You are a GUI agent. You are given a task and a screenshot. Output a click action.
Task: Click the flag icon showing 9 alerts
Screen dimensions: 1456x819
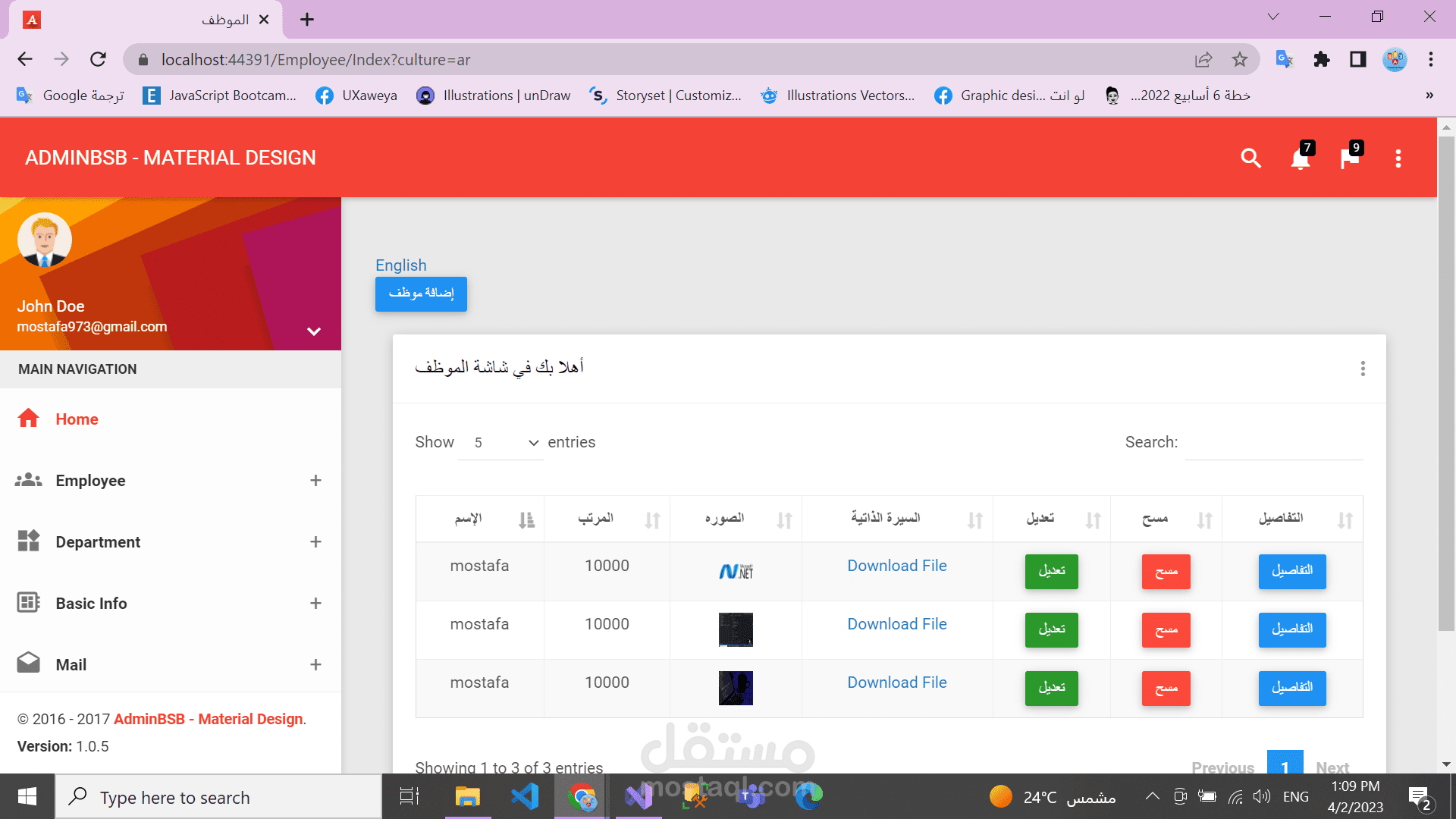pos(1349,158)
